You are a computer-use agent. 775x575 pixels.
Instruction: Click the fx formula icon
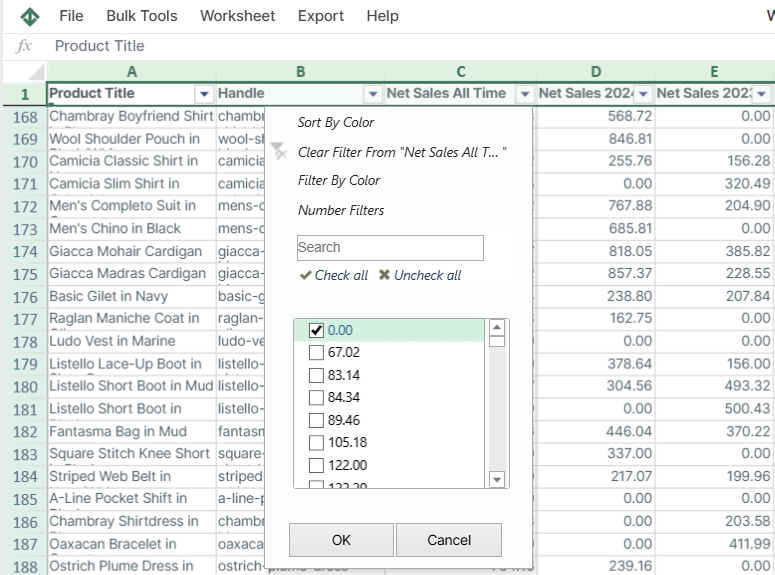pyautogui.click(x=24, y=46)
